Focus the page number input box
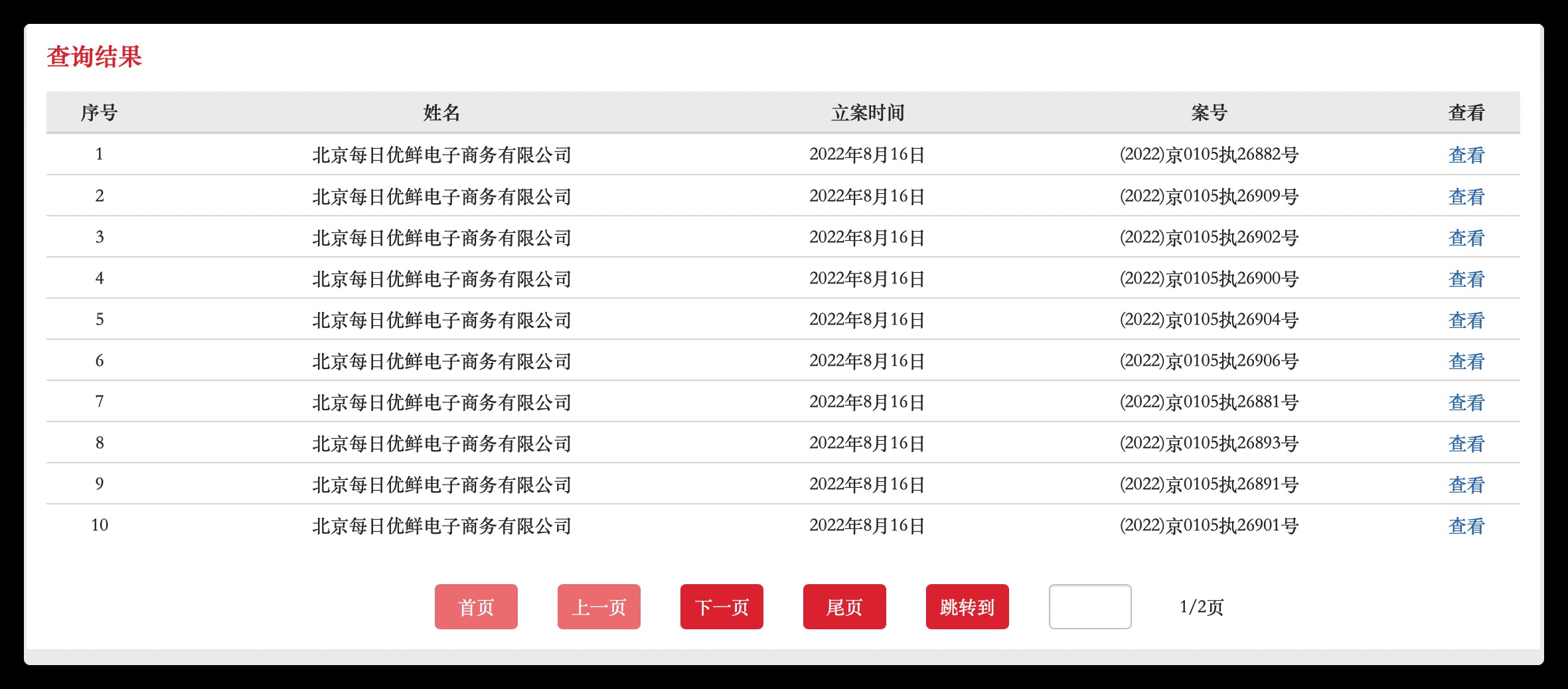The height and width of the screenshot is (689, 1568). pos(1090,607)
